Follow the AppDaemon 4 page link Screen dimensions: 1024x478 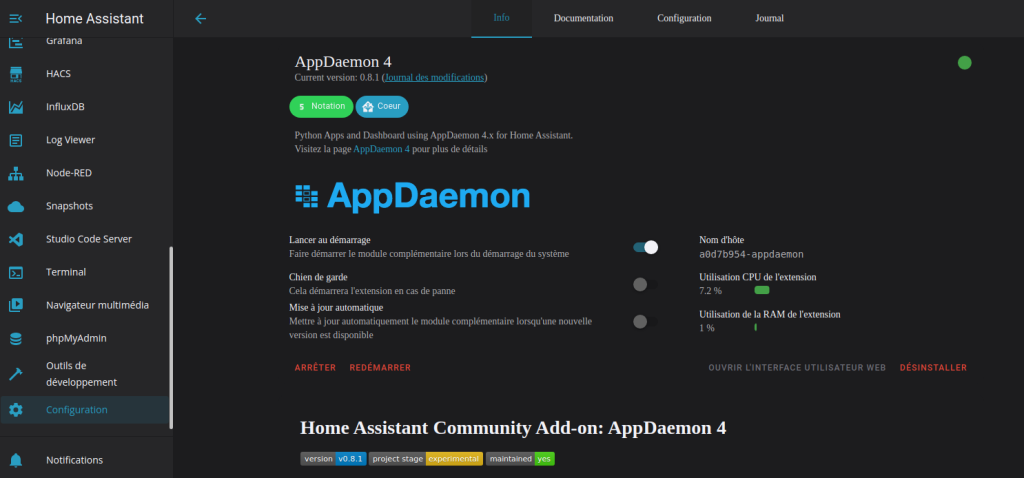tap(381, 149)
